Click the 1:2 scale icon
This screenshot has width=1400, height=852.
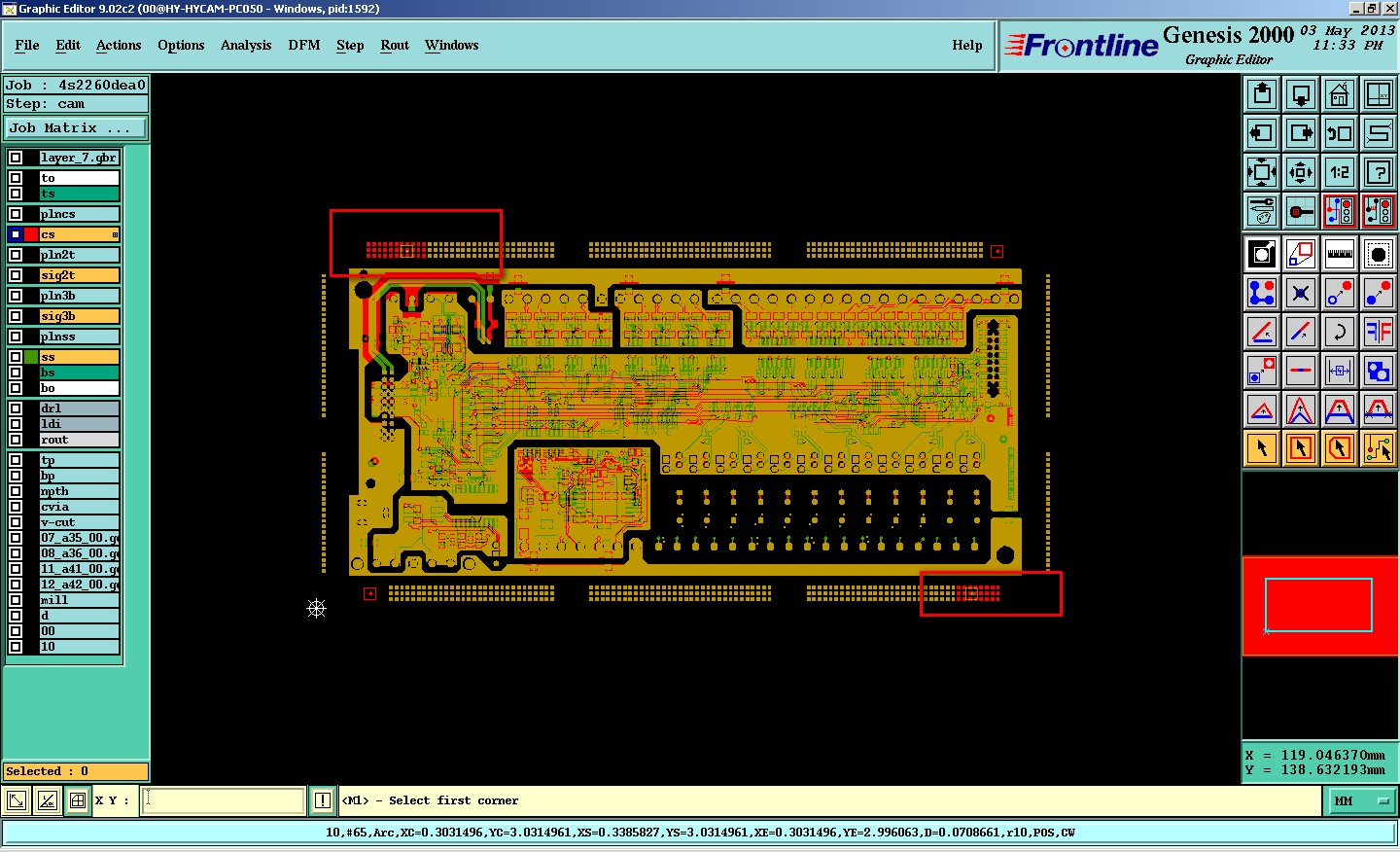click(1340, 172)
